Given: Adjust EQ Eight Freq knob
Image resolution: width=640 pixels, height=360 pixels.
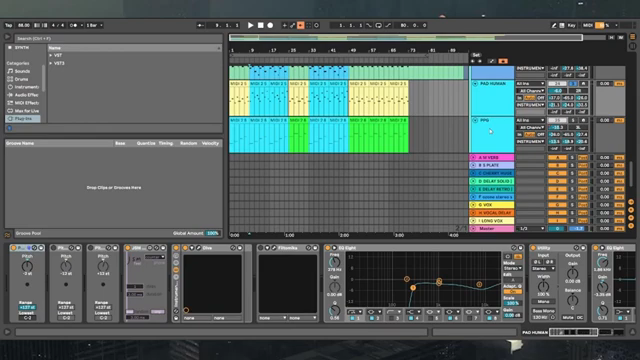Looking at the screenshot, I should pos(334,262).
